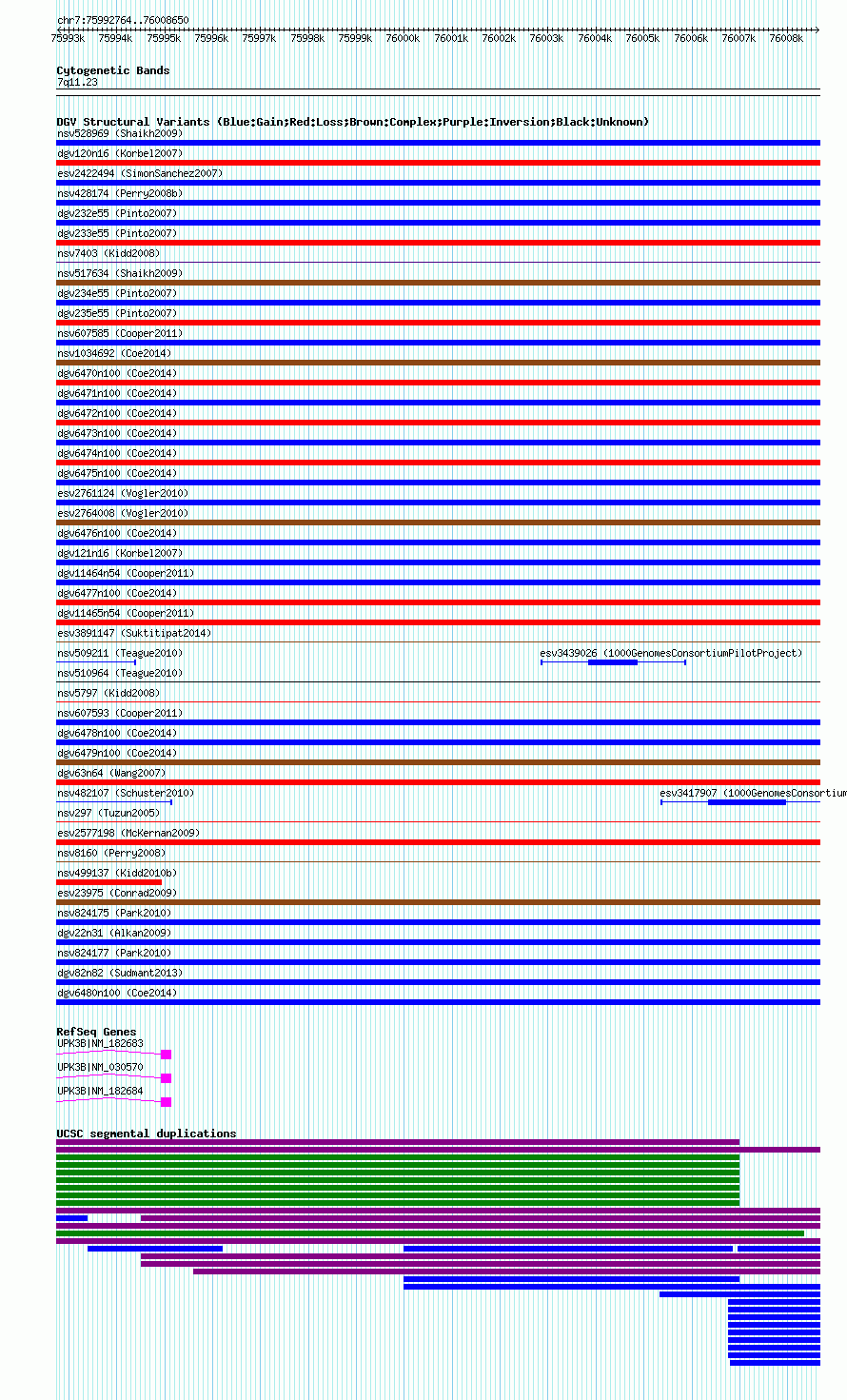Select the Cytogenetic Bands track title
The height and width of the screenshot is (1400, 847).
(x=113, y=70)
